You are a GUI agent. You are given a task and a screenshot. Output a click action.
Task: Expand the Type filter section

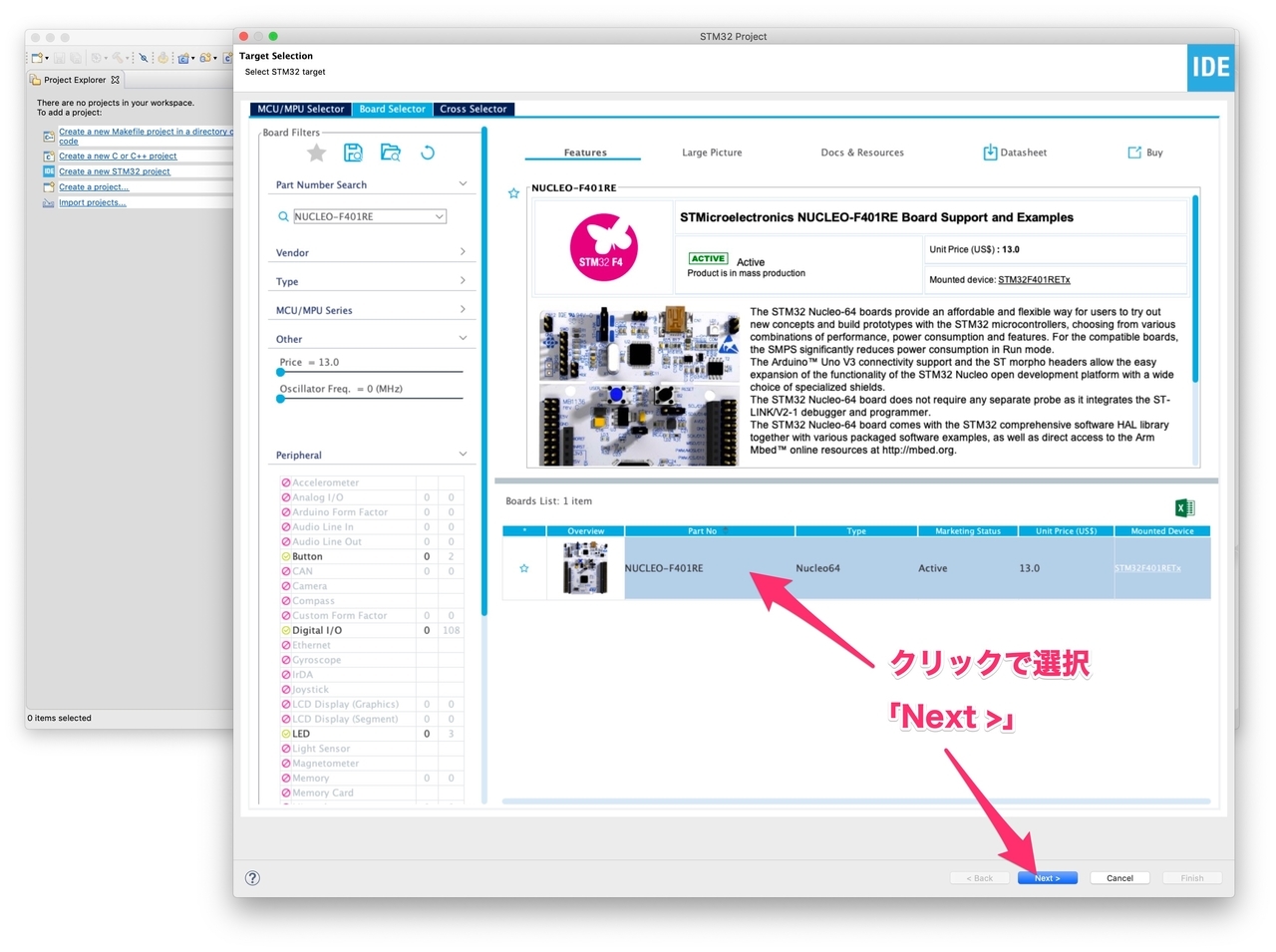[x=463, y=280]
